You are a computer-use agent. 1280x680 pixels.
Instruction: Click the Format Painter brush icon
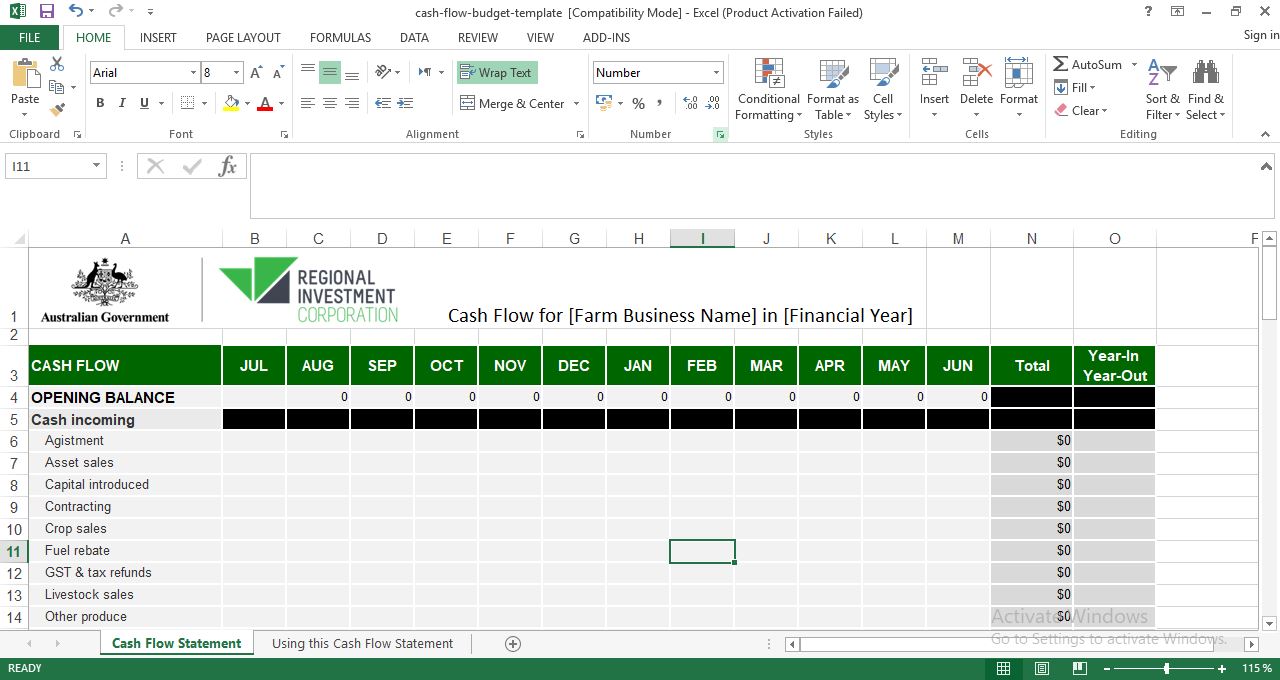tap(57, 109)
